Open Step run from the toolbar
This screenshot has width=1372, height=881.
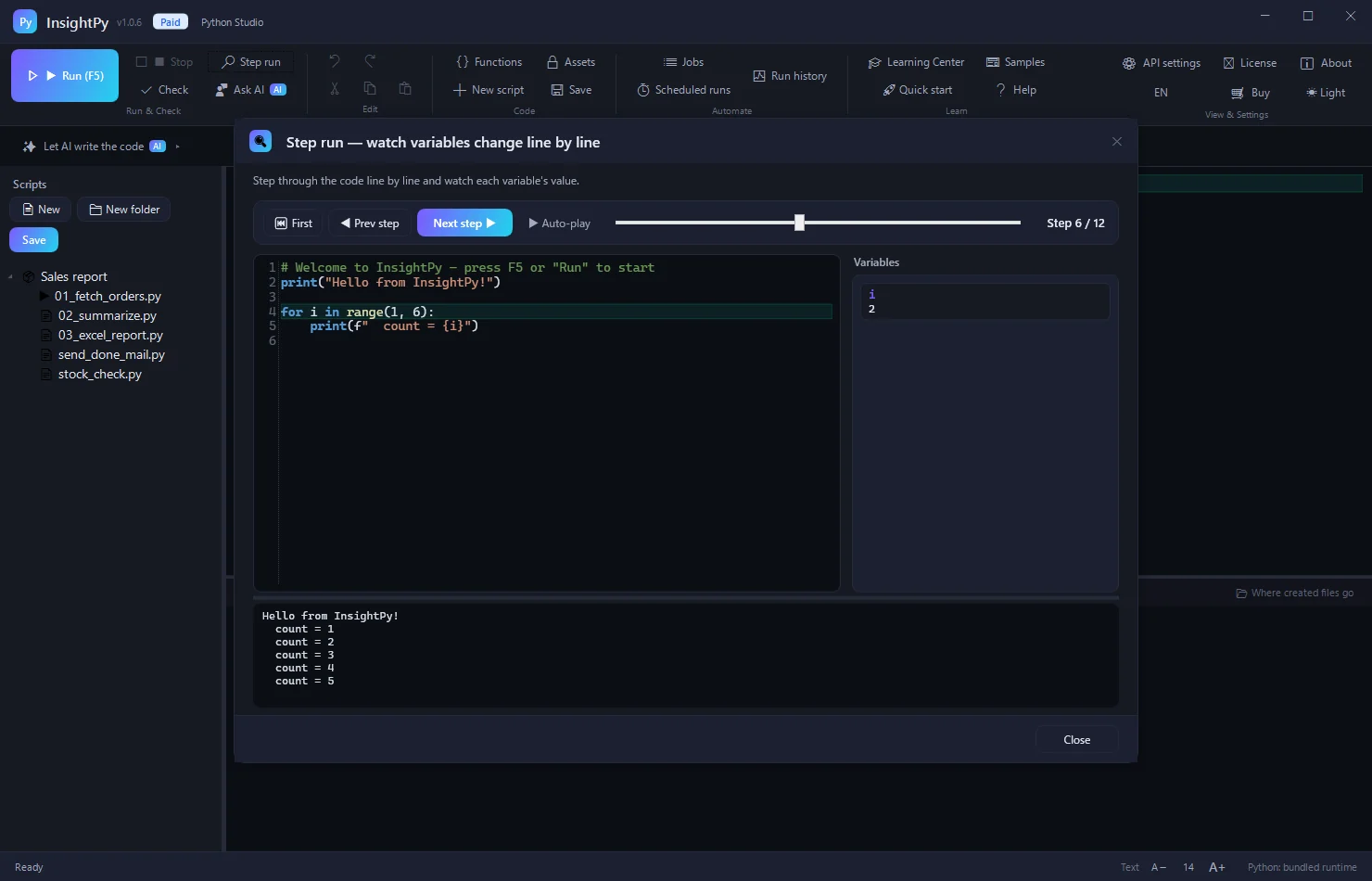point(251,62)
